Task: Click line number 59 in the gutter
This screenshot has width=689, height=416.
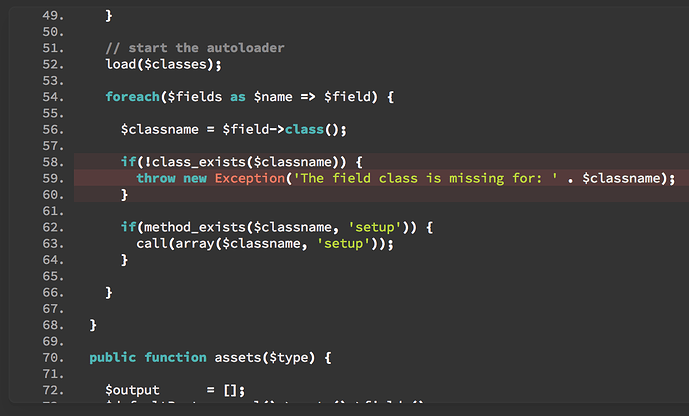Action: point(54,178)
